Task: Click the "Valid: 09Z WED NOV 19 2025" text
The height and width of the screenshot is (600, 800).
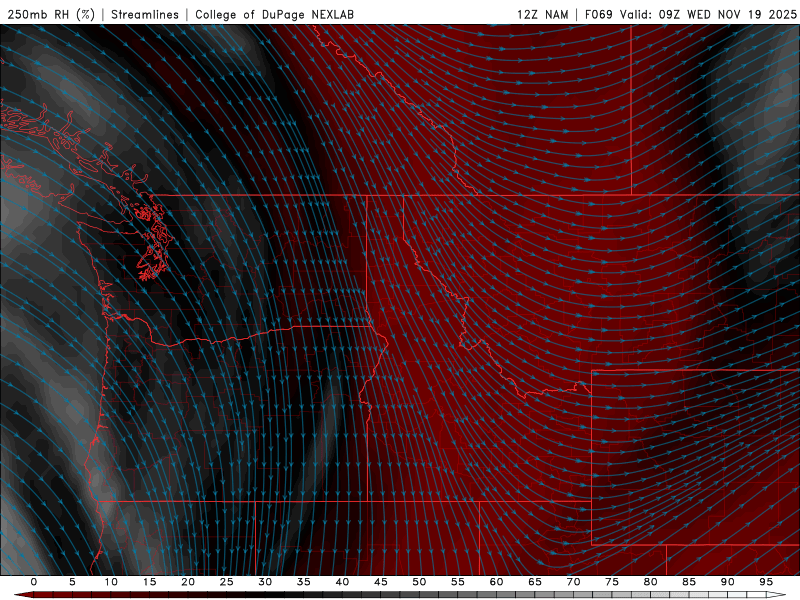Action: 708,14
